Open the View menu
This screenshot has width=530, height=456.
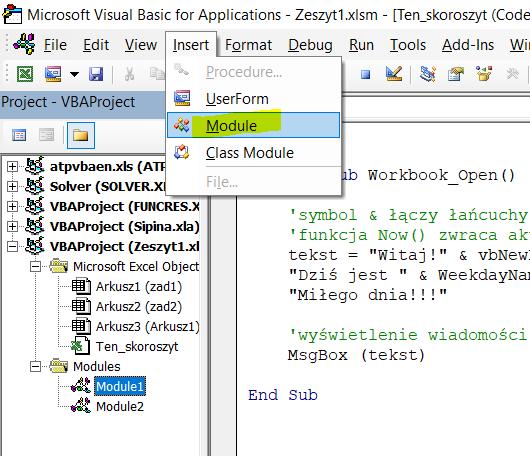[x=141, y=45]
